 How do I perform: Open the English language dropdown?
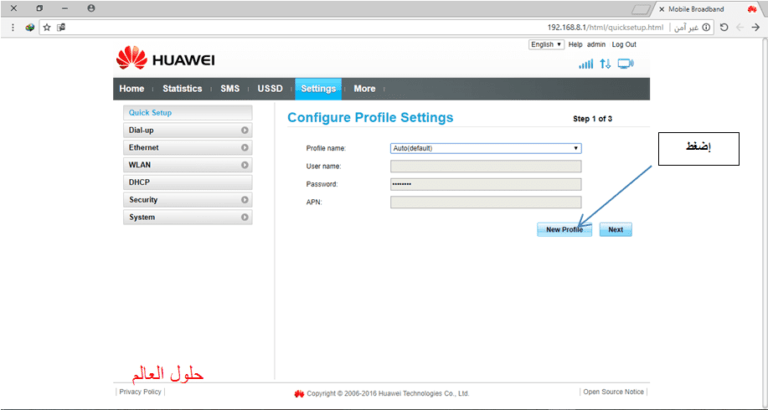545,44
